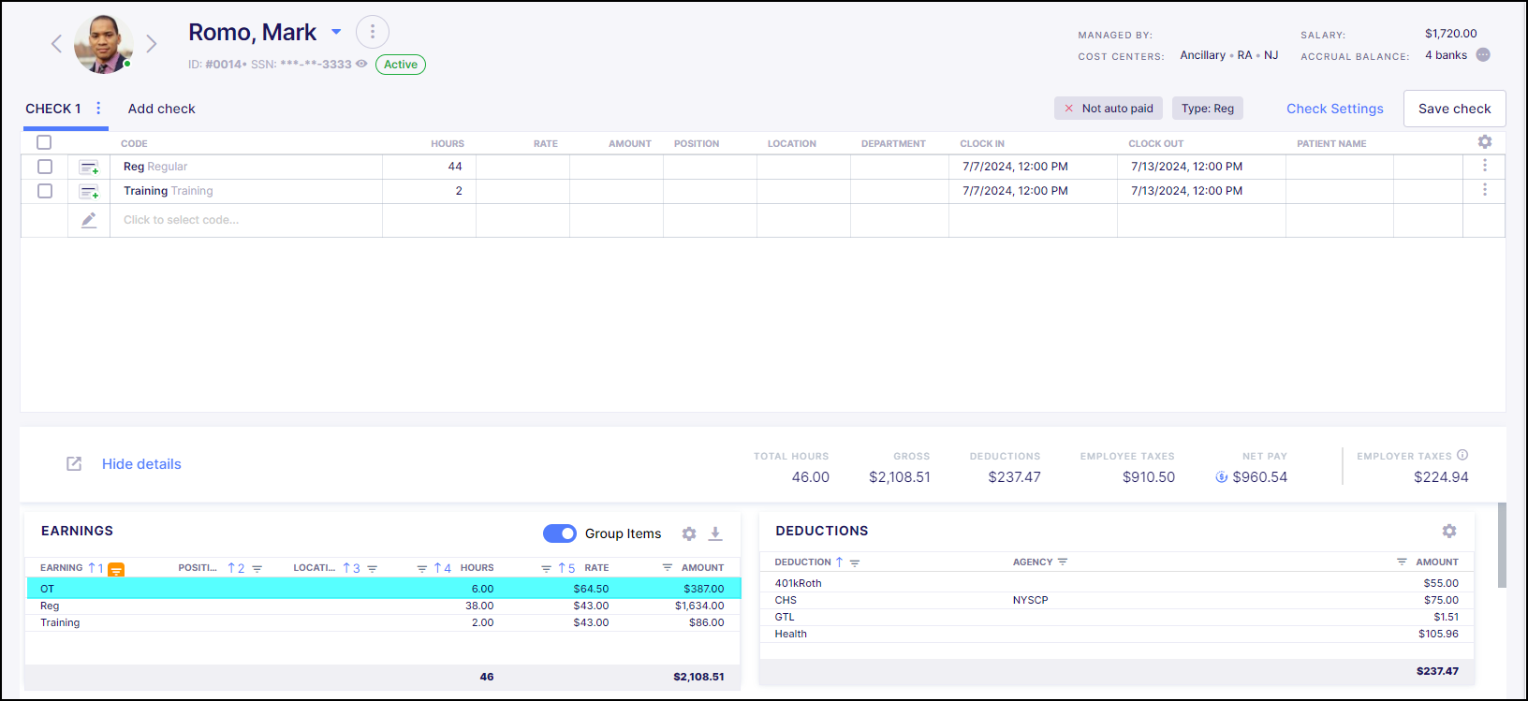
Task: Click the pop-out icon beside Hide details
Action: 74,464
